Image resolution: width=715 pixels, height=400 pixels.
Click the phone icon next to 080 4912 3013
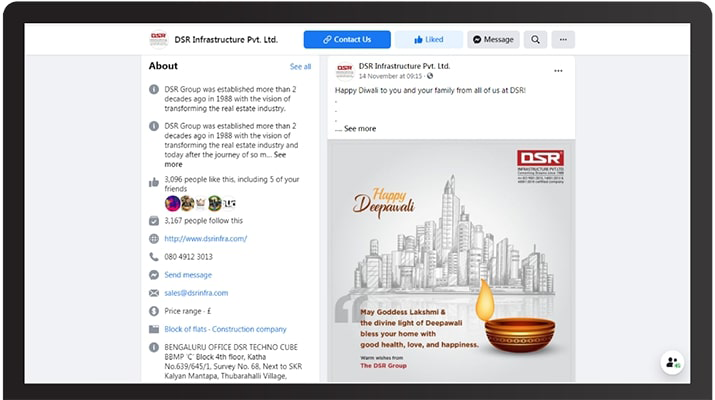point(154,257)
